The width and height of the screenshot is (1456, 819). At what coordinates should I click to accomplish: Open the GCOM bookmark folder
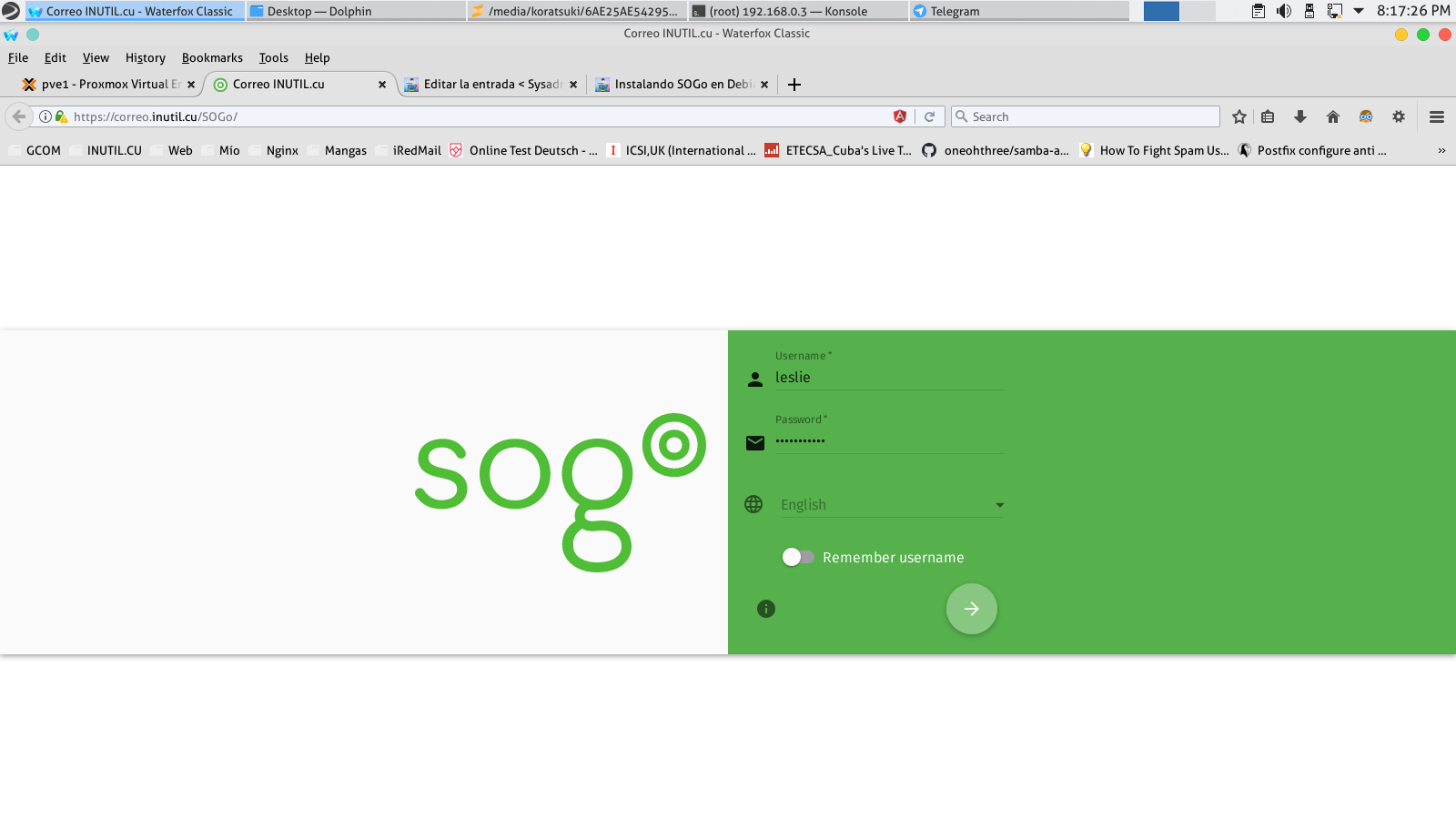point(35,151)
